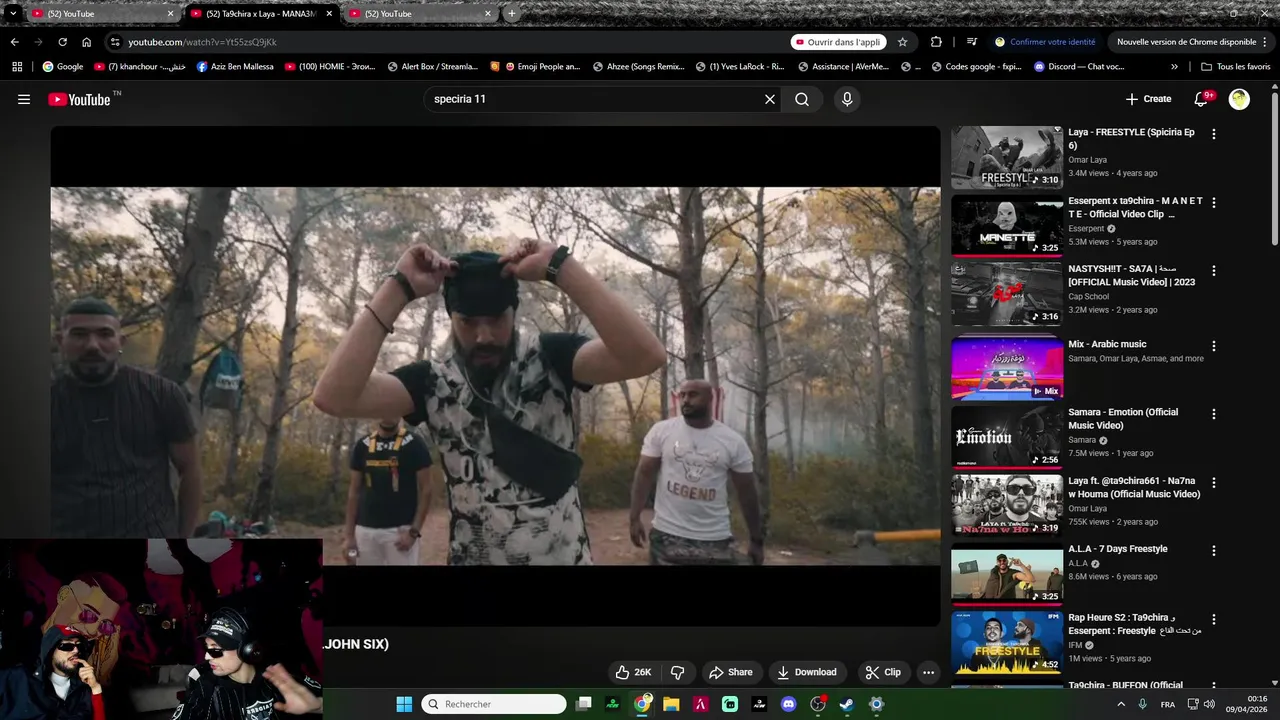Viewport: 1280px width, 720px height.
Task: Open the FRA language selector
Action: (x=1168, y=704)
